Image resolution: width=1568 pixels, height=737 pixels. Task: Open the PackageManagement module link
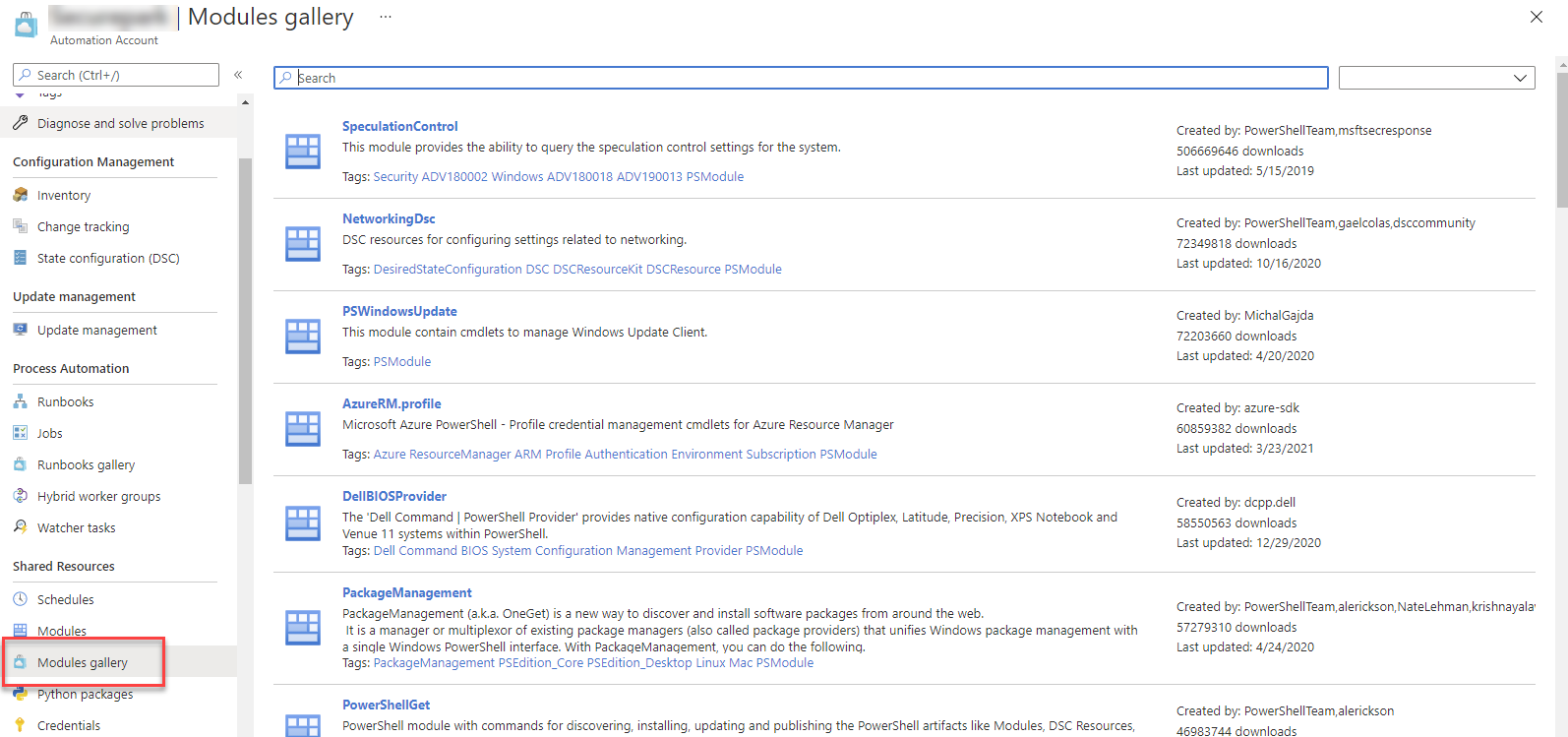coord(407,592)
